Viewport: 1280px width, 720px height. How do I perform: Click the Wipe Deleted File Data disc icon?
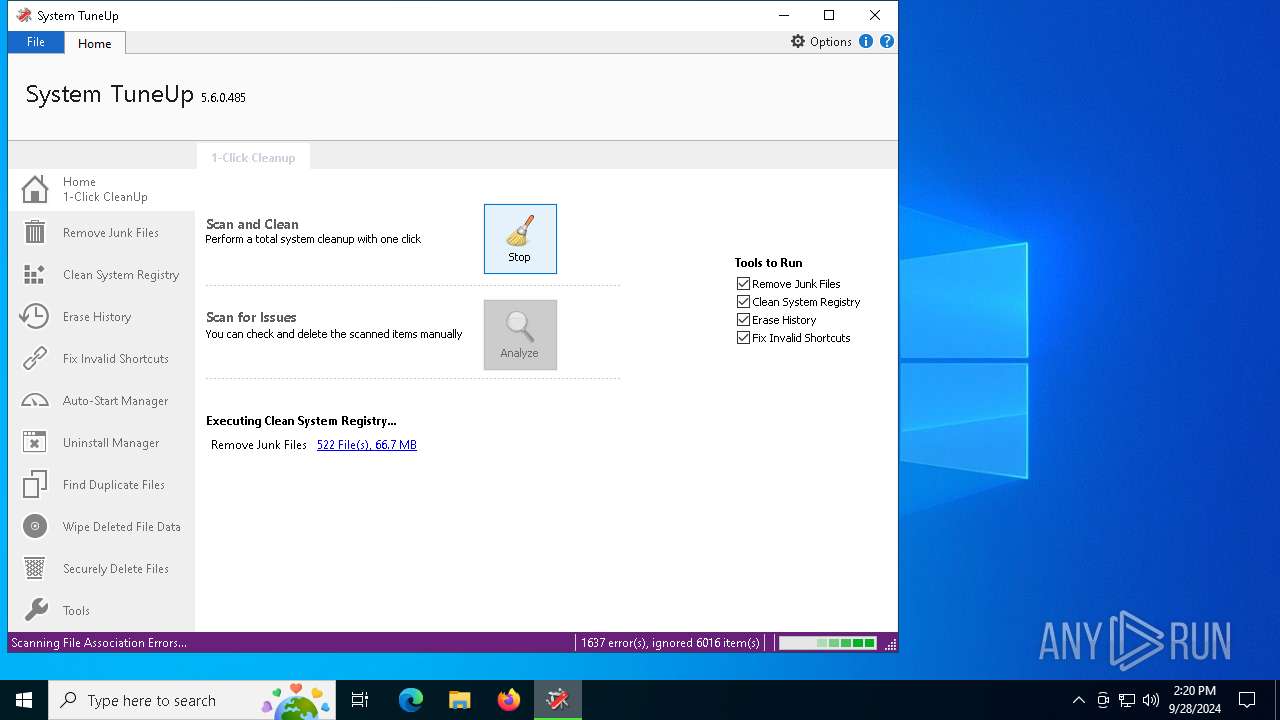[35, 526]
